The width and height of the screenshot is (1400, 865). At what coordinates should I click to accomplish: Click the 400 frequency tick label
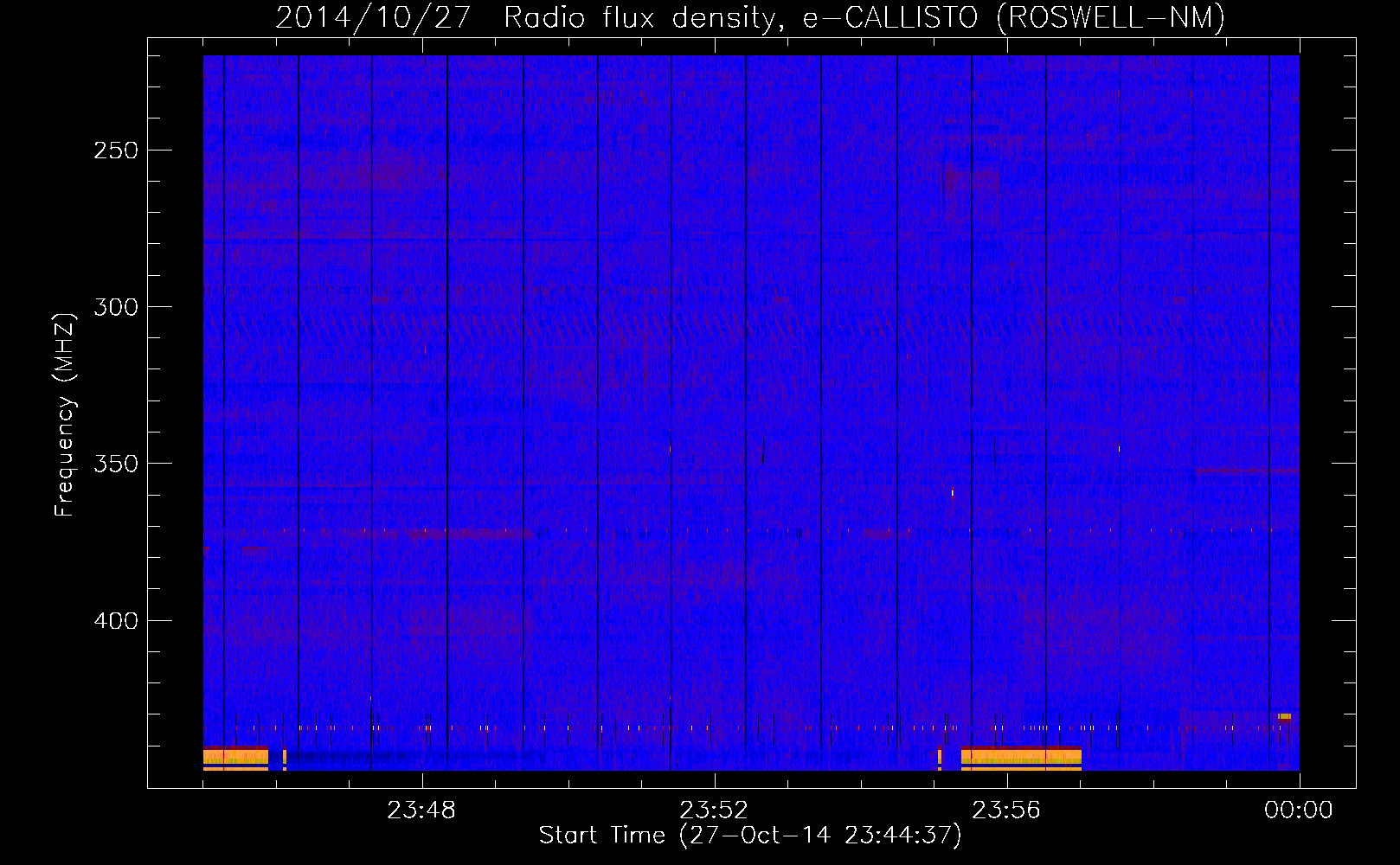pyautogui.click(x=116, y=621)
